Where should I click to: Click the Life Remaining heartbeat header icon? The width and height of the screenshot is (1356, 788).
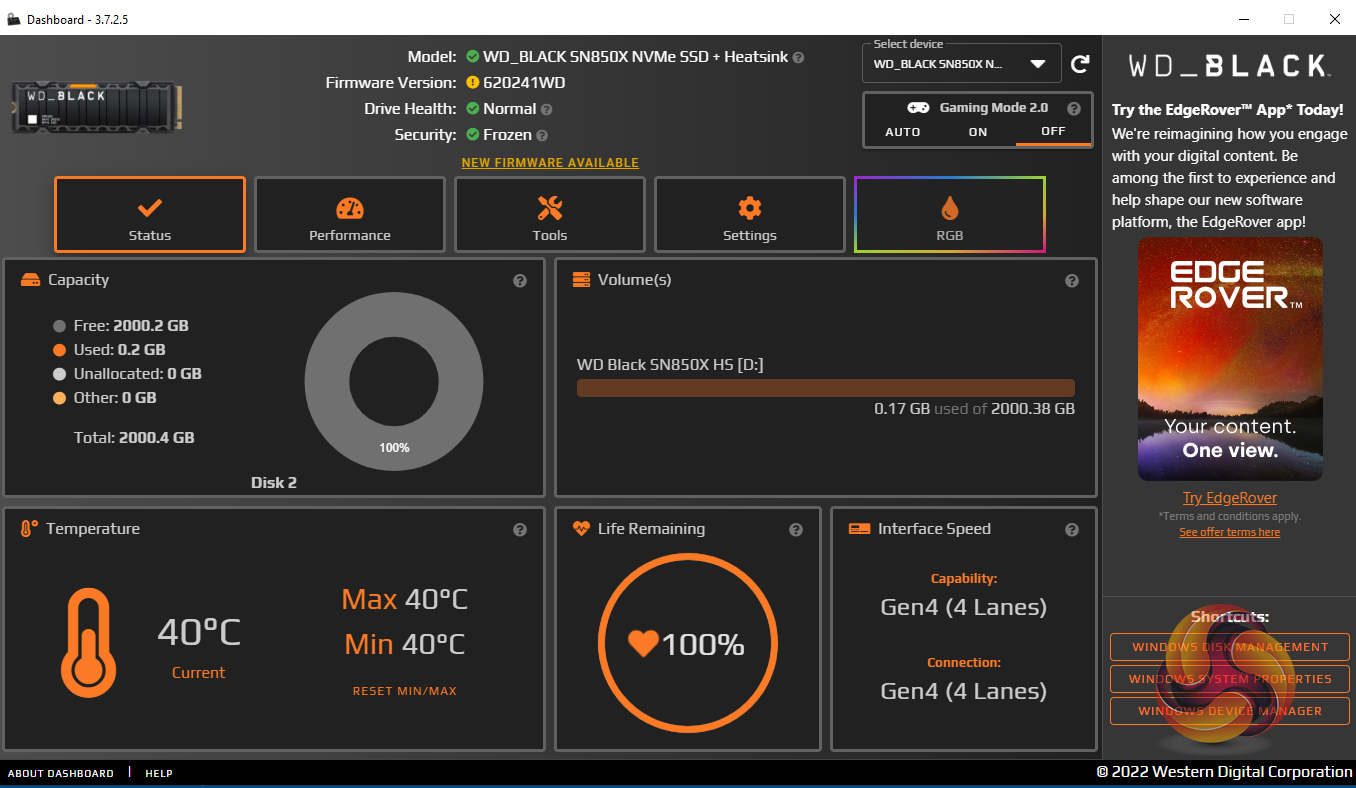[582, 529]
